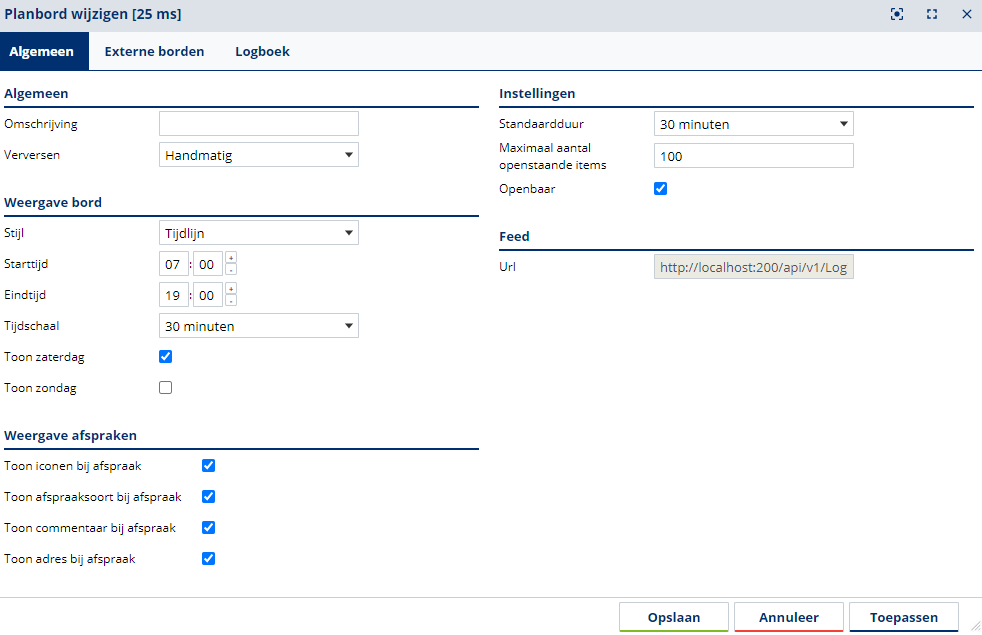Decrease Starttijd with the minus stepper
Image resolution: width=982 pixels, height=635 pixels.
pos(231,270)
